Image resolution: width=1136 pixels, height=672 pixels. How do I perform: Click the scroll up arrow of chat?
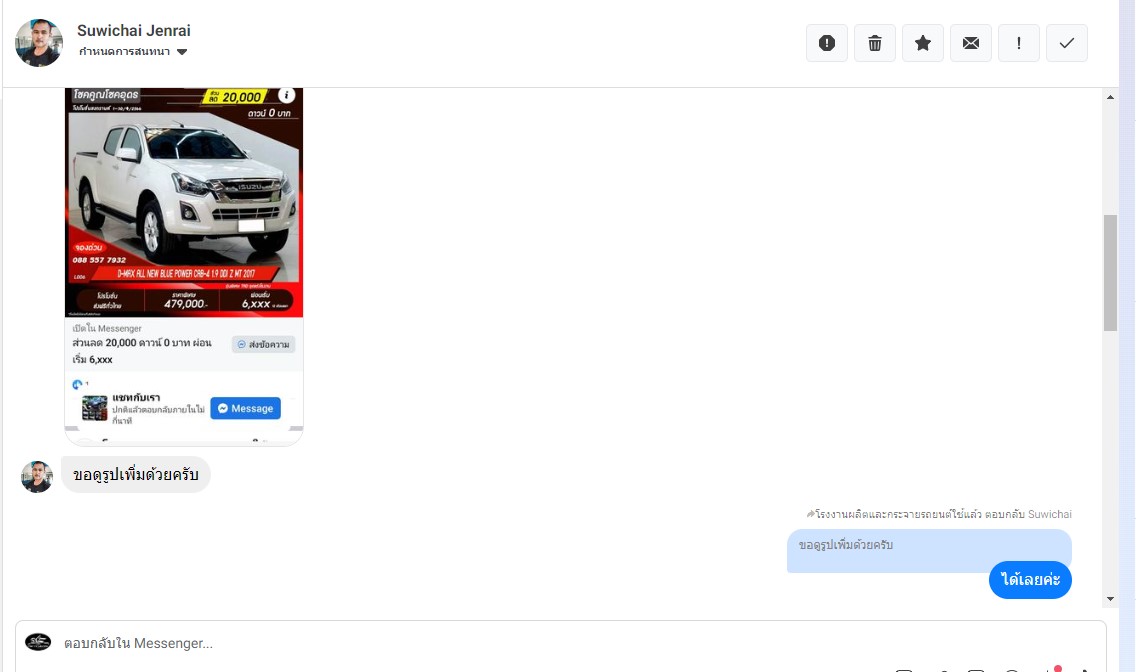1110,97
